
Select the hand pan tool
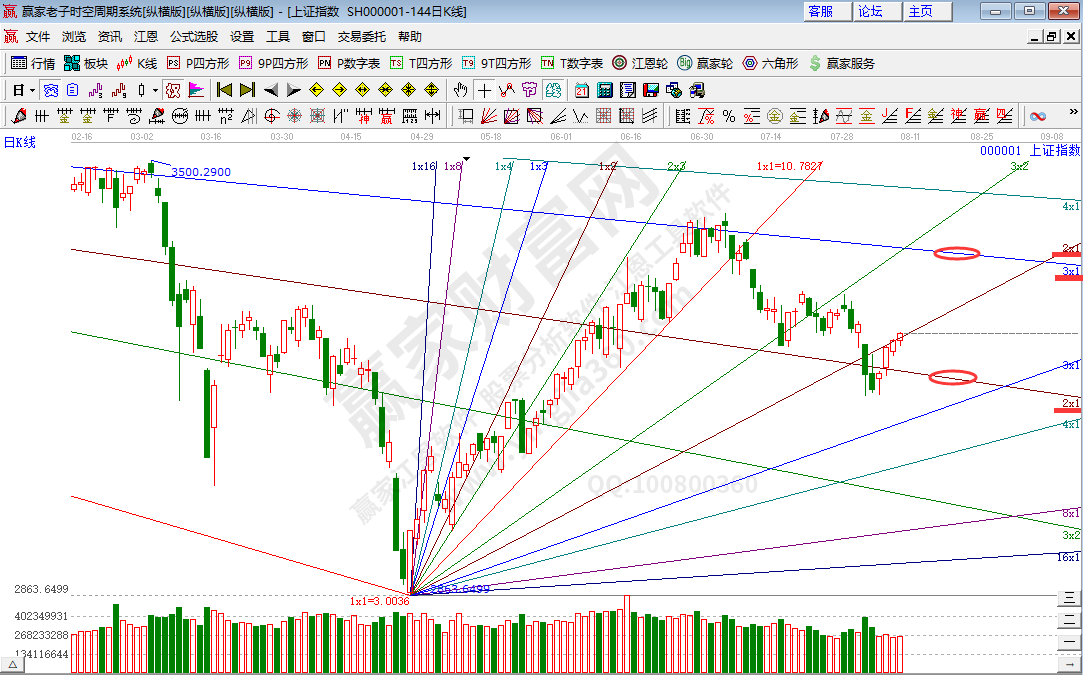pos(461,90)
